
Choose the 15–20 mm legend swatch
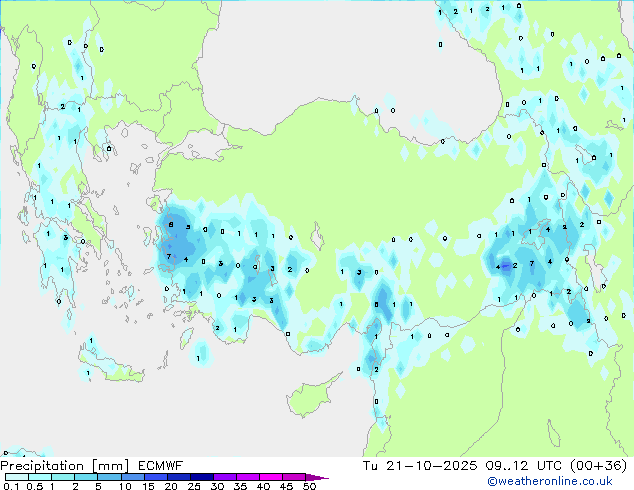click(x=155, y=477)
